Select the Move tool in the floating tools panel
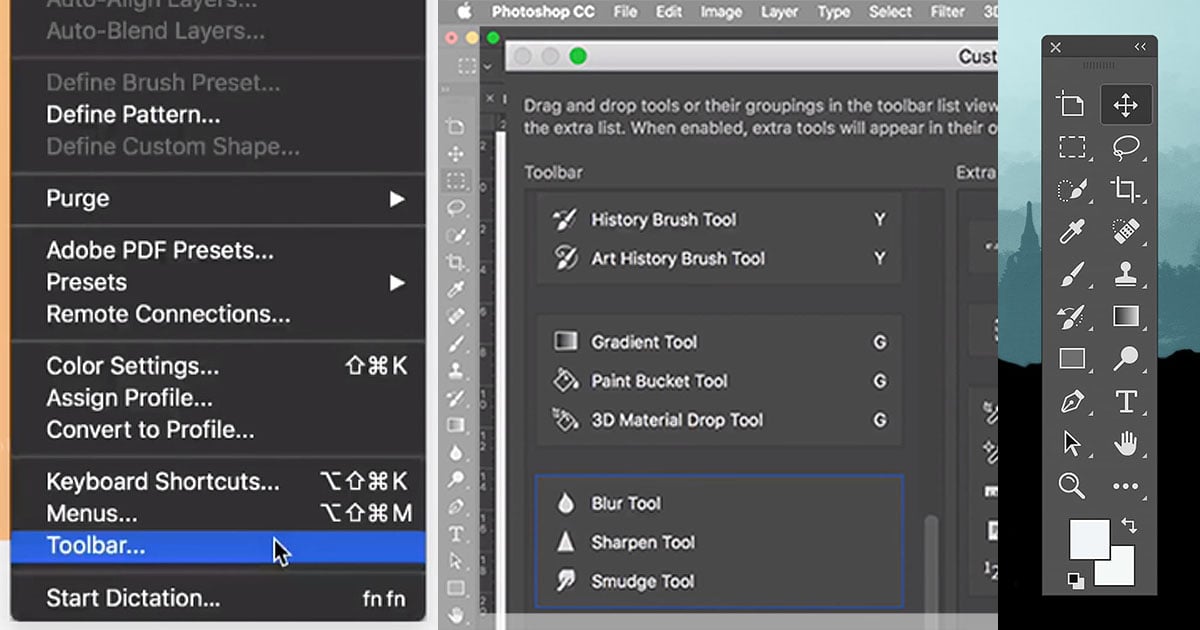The image size is (1200, 630). tap(1126, 105)
